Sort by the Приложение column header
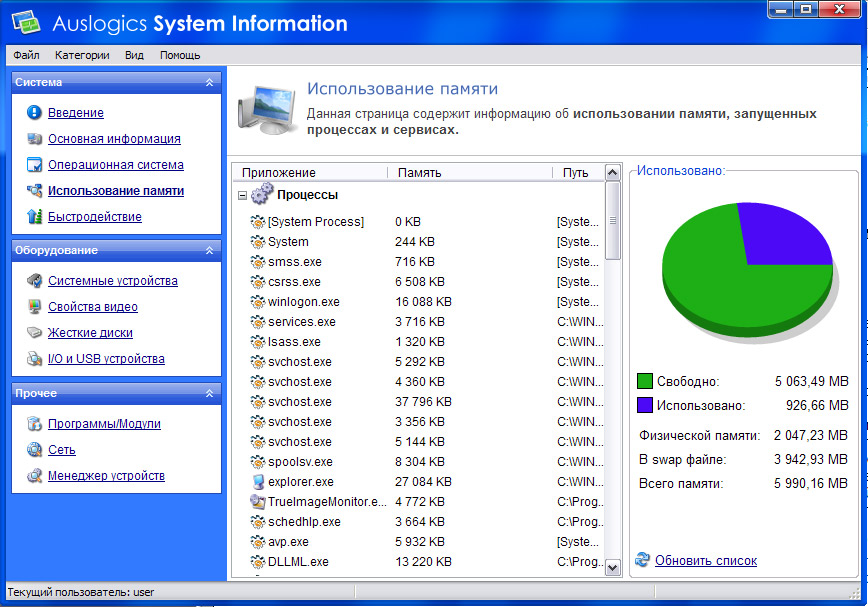This screenshot has height=607, width=868. pyautogui.click(x=309, y=173)
